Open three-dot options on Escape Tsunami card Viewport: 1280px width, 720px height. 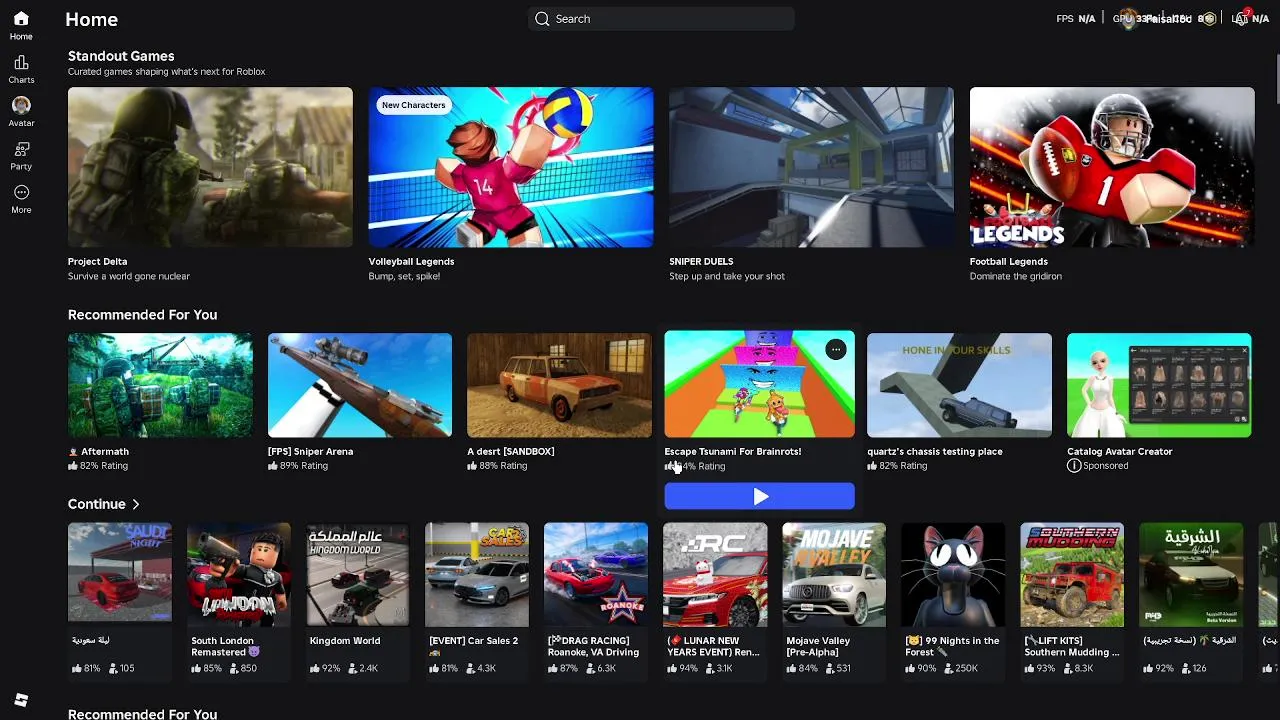[836, 349]
